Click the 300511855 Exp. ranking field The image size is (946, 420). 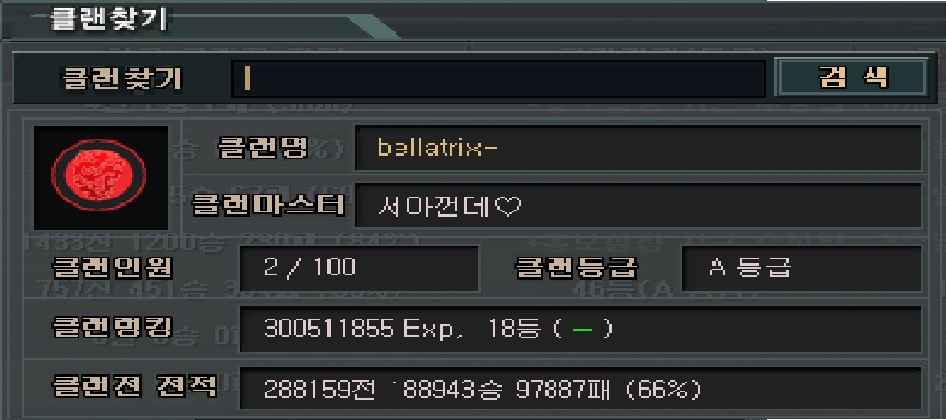[580, 329]
